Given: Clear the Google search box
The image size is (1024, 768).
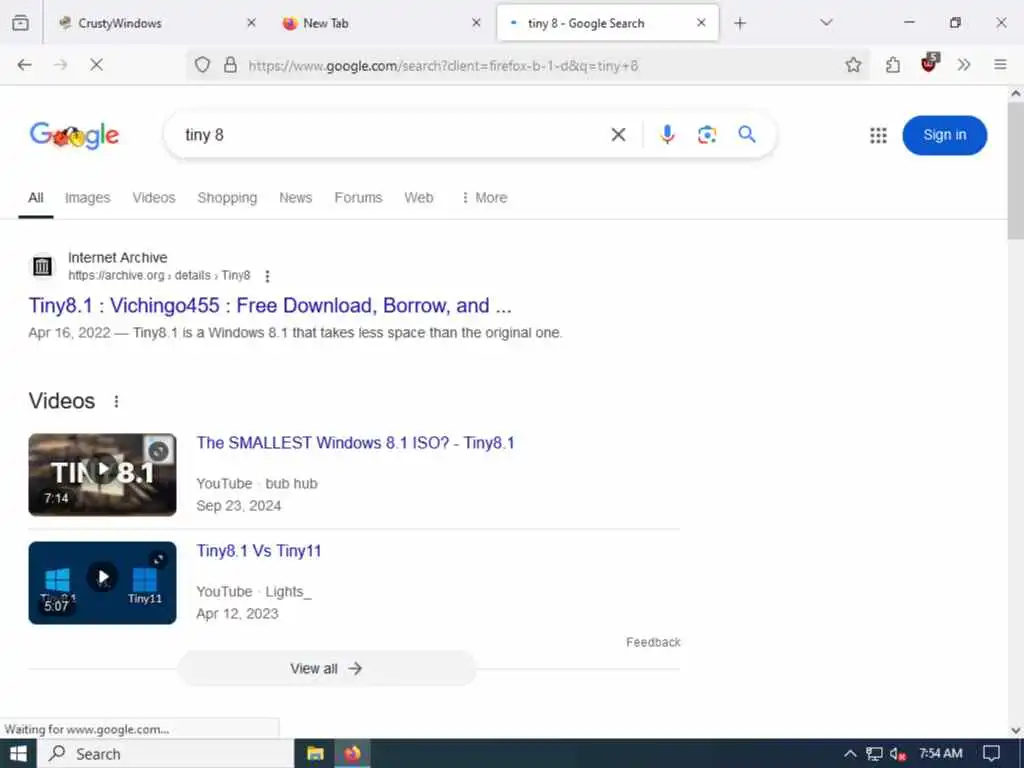Looking at the screenshot, I should point(618,135).
